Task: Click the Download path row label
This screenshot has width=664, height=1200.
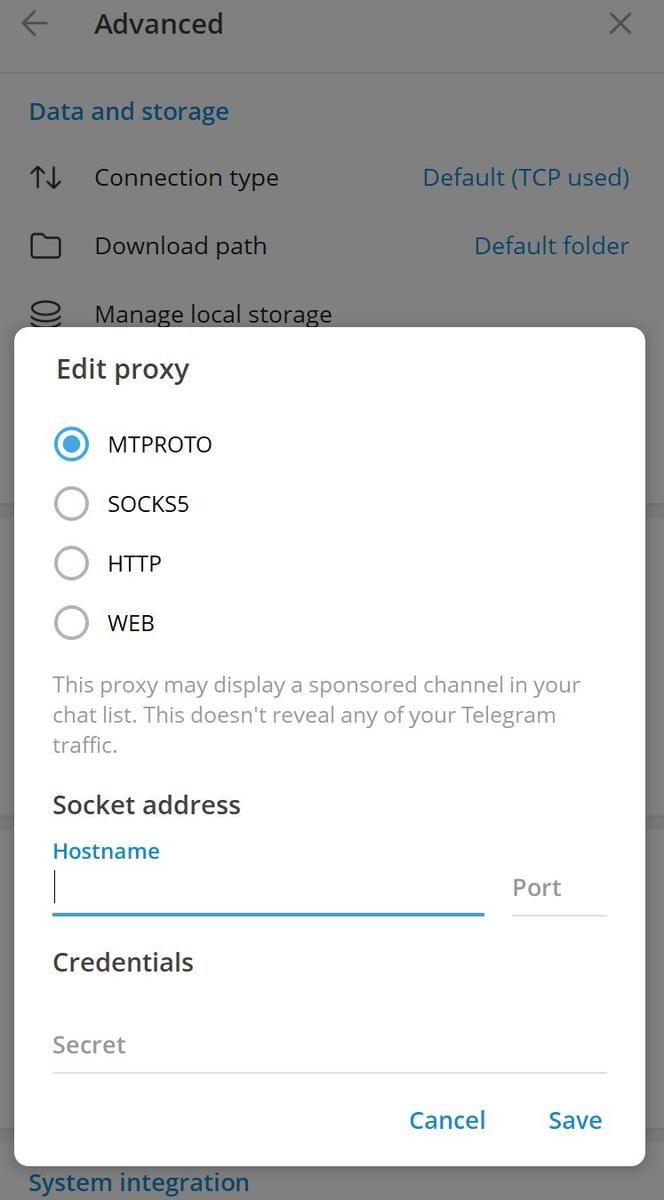Action: (x=181, y=246)
